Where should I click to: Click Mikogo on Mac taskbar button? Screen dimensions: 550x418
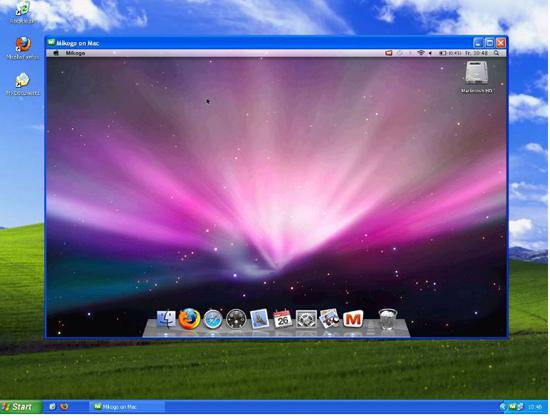pos(127,407)
